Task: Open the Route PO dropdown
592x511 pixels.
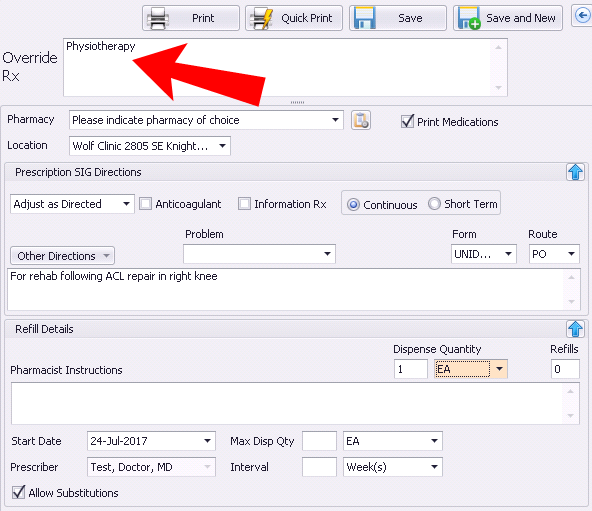Action: tap(554, 254)
